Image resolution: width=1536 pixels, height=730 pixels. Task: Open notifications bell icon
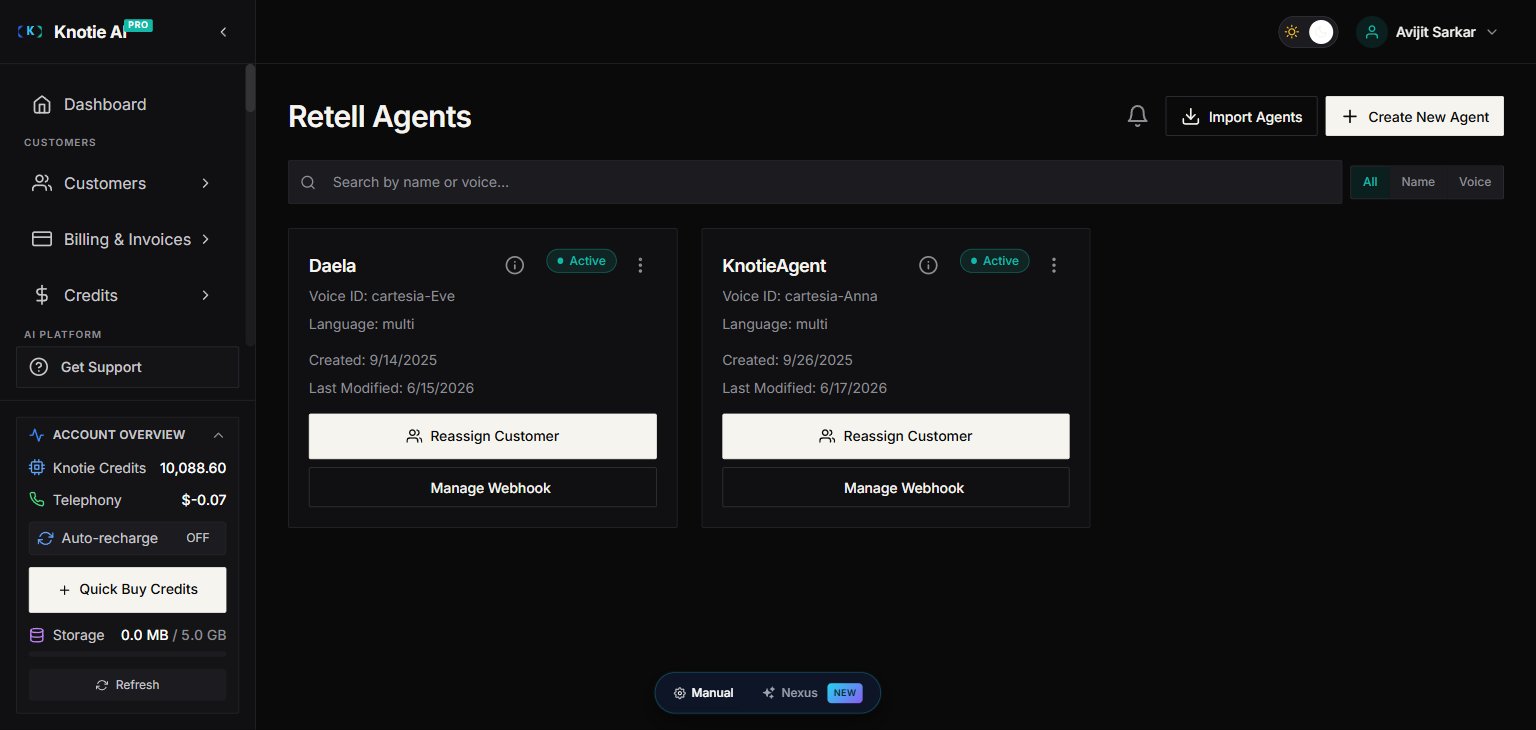(1137, 116)
